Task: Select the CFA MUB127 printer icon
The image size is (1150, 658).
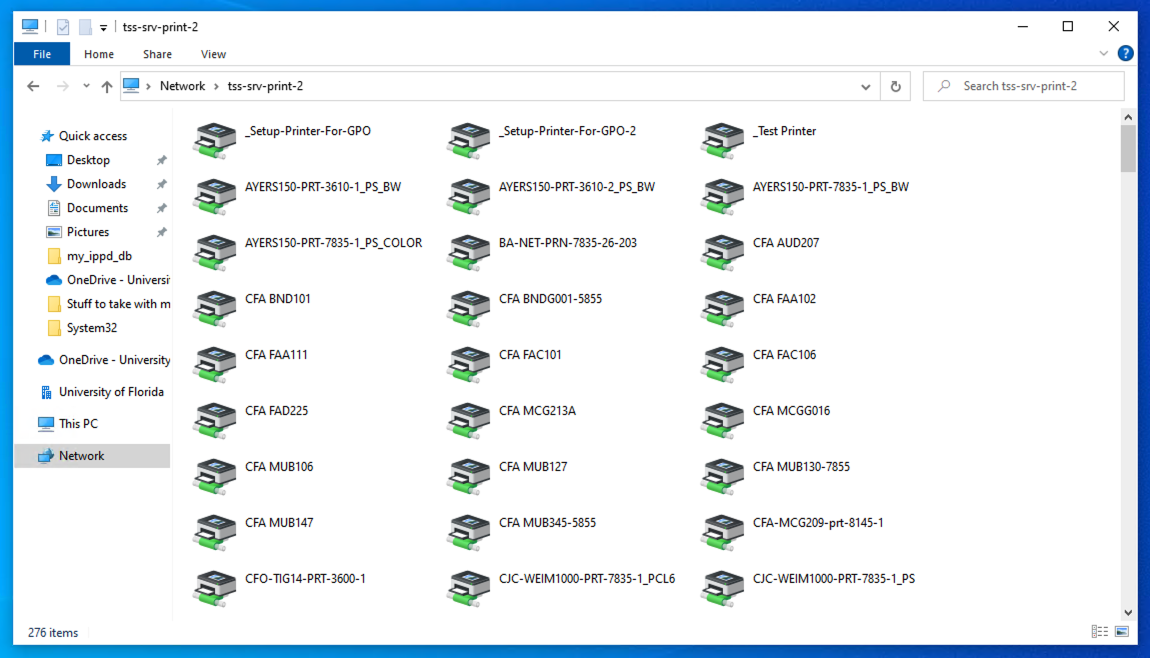Action: (x=468, y=475)
